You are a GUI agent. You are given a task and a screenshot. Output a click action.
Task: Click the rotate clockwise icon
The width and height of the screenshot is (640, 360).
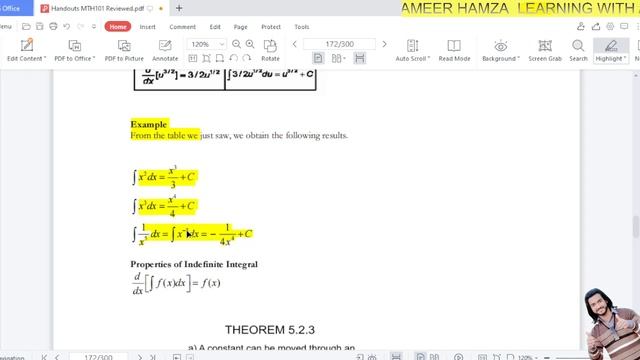click(x=247, y=58)
